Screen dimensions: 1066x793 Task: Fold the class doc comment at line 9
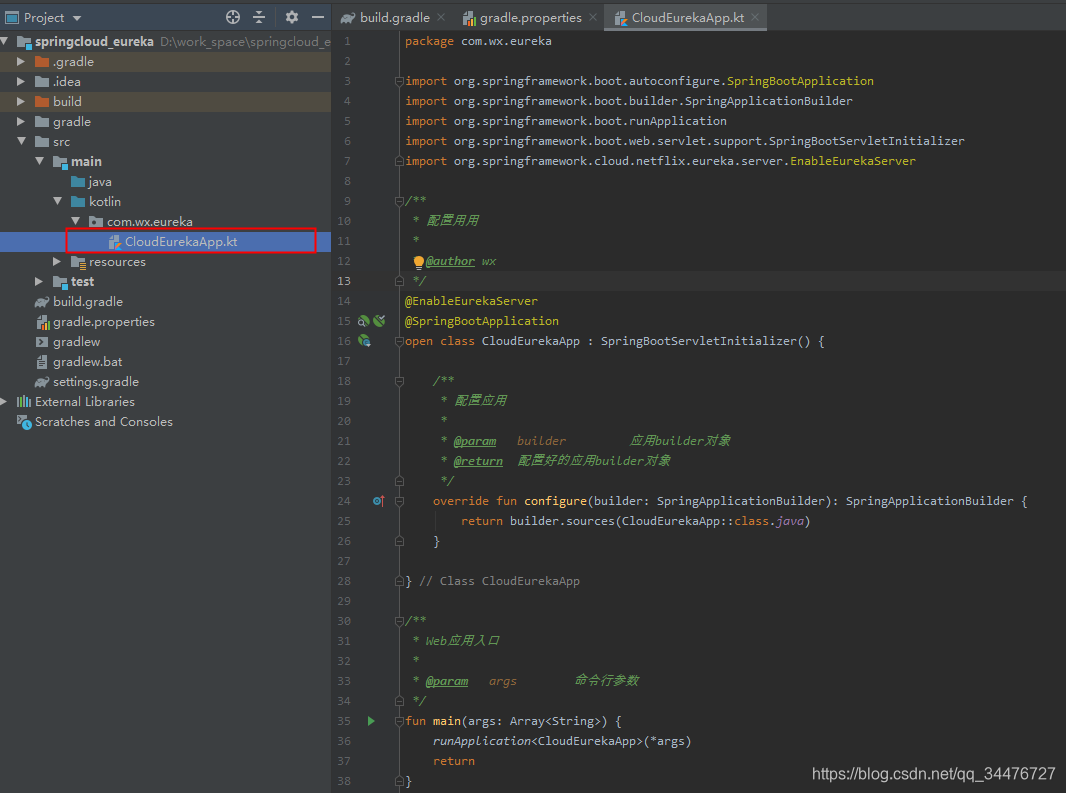pyautogui.click(x=399, y=201)
